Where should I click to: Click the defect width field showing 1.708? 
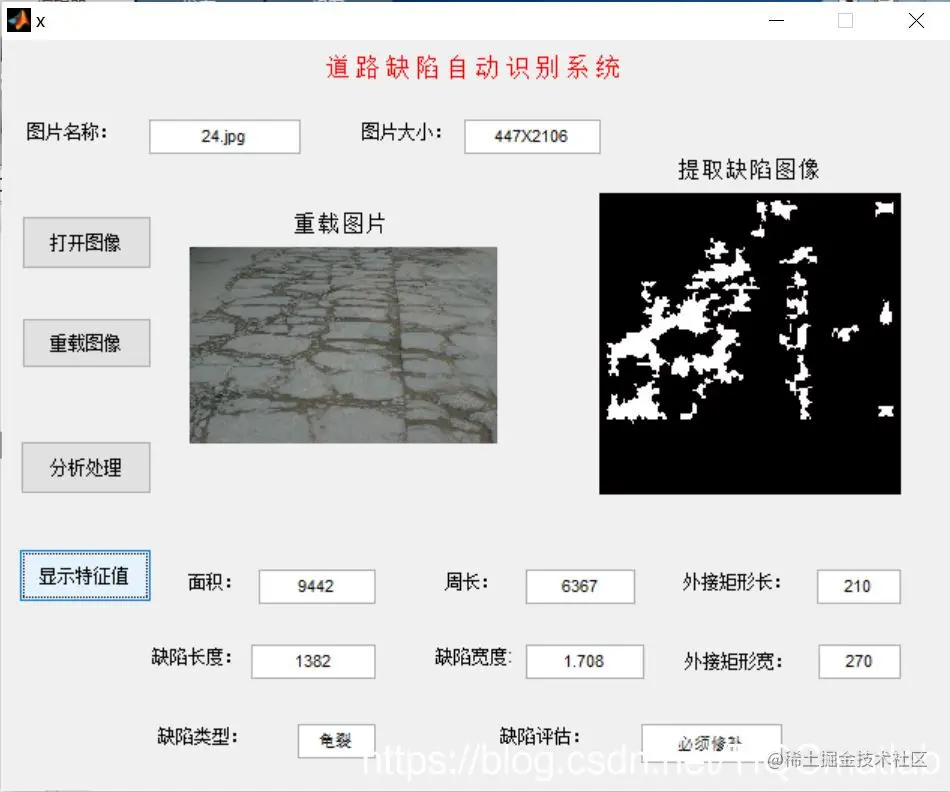(584, 661)
